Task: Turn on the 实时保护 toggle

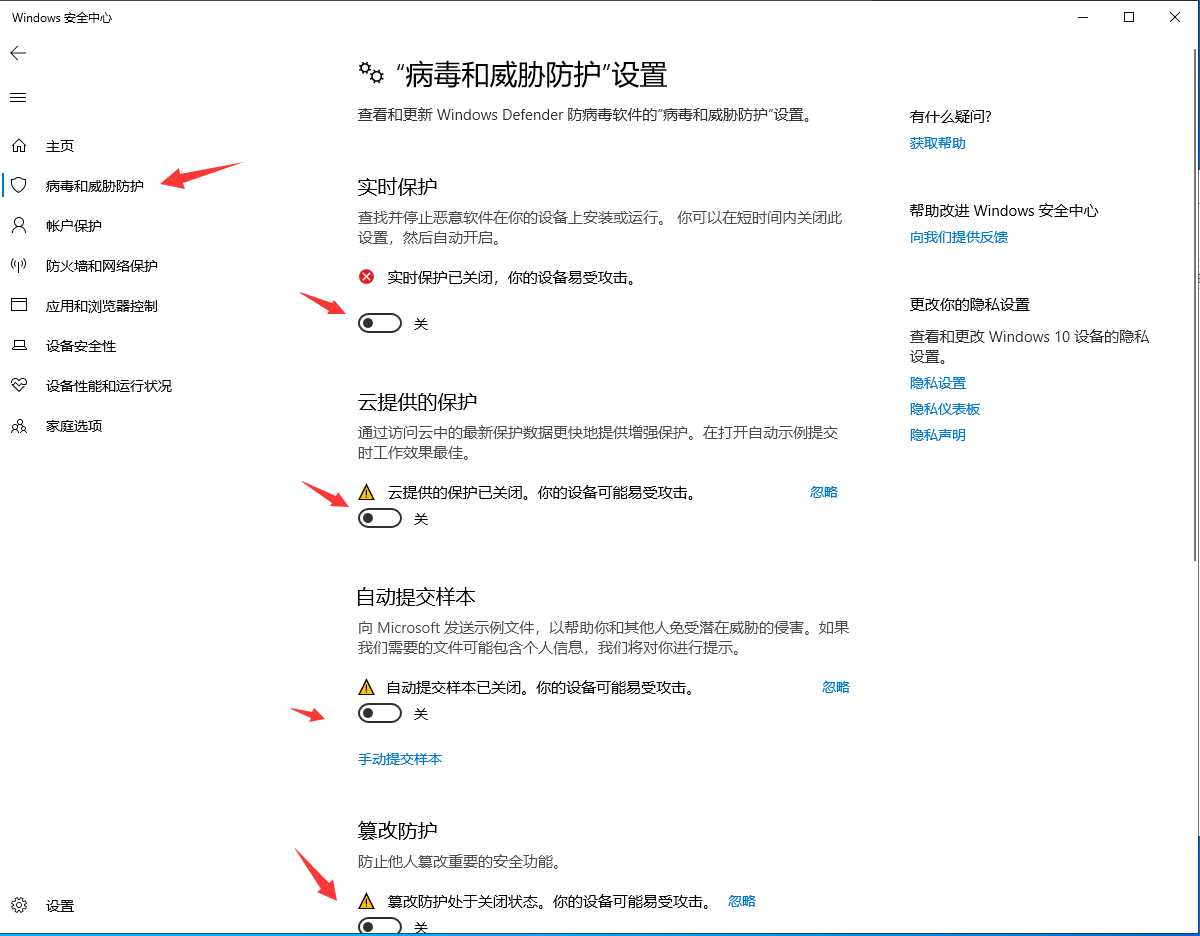Action: point(380,323)
